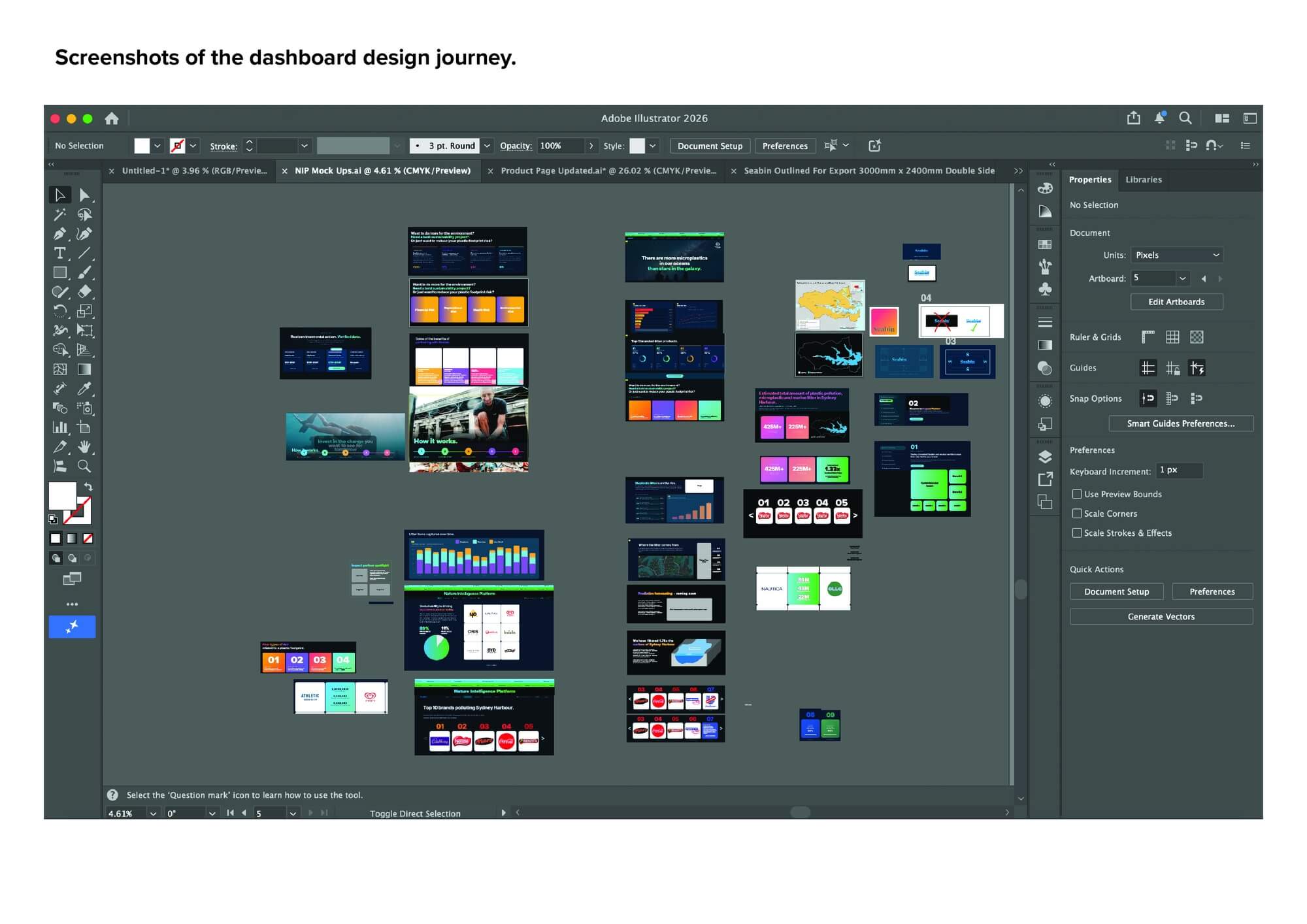Open the search magnifier in title bar
Screen dimensions: 1307x924
tap(1185, 118)
